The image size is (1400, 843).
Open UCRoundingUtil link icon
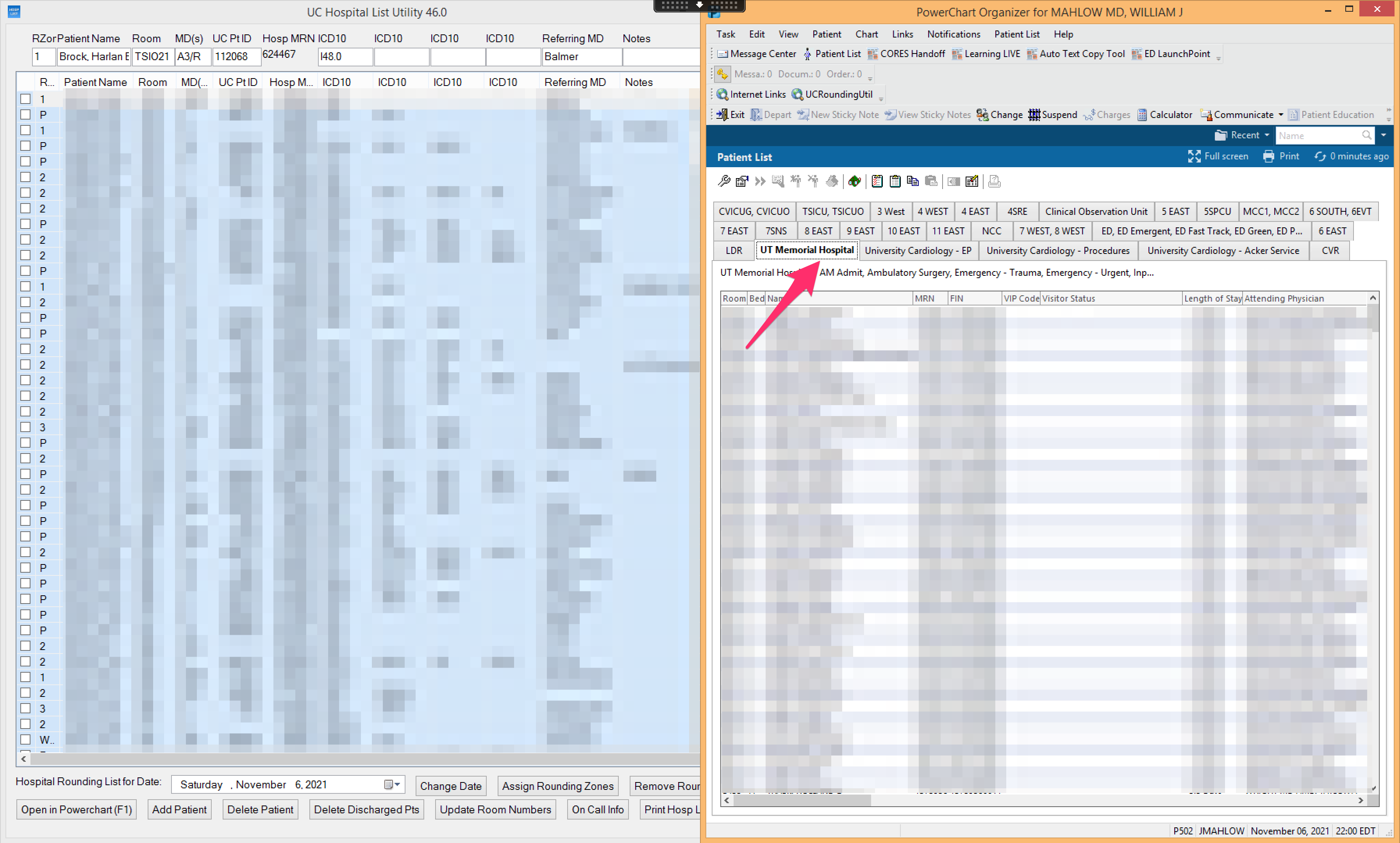797,94
